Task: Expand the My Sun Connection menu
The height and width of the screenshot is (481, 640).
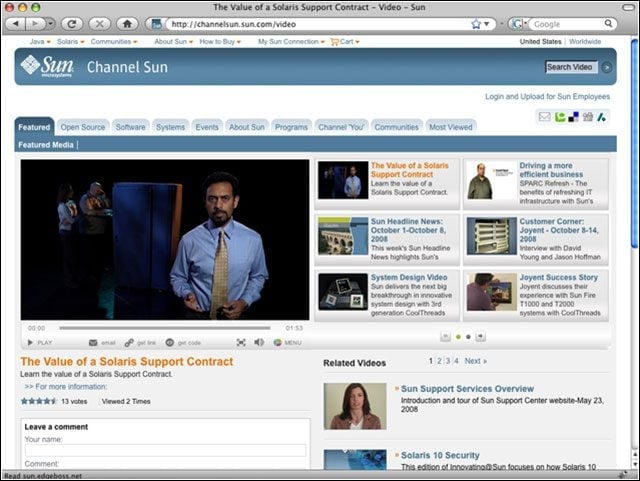Action: [x=291, y=42]
